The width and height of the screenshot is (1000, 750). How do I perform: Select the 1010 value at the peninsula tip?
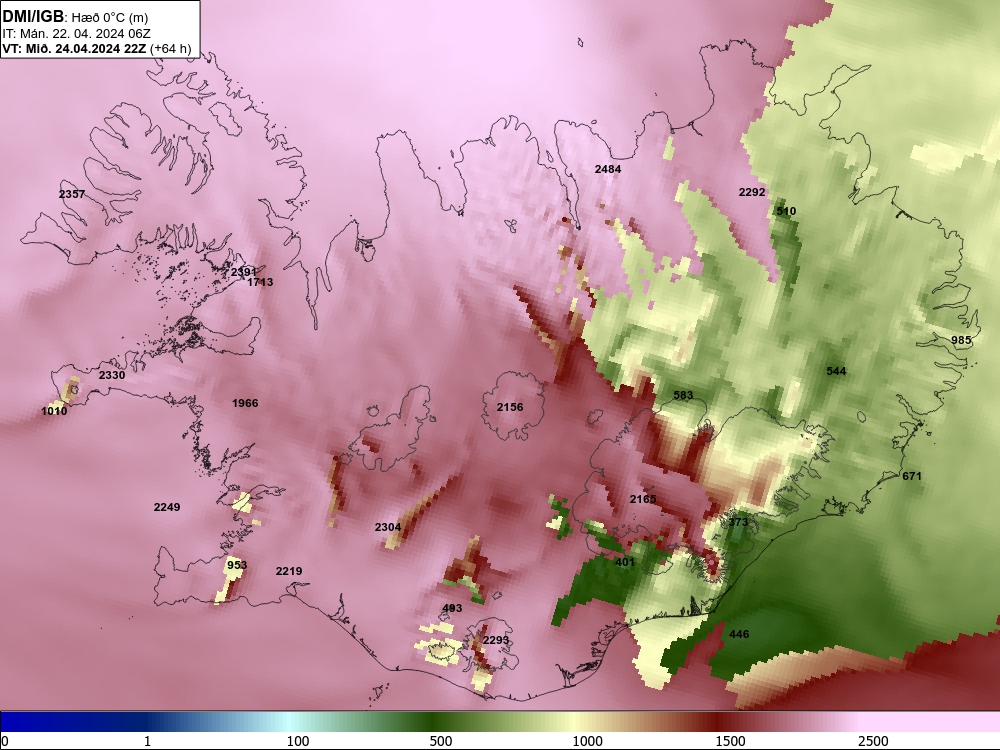click(x=54, y=411)
